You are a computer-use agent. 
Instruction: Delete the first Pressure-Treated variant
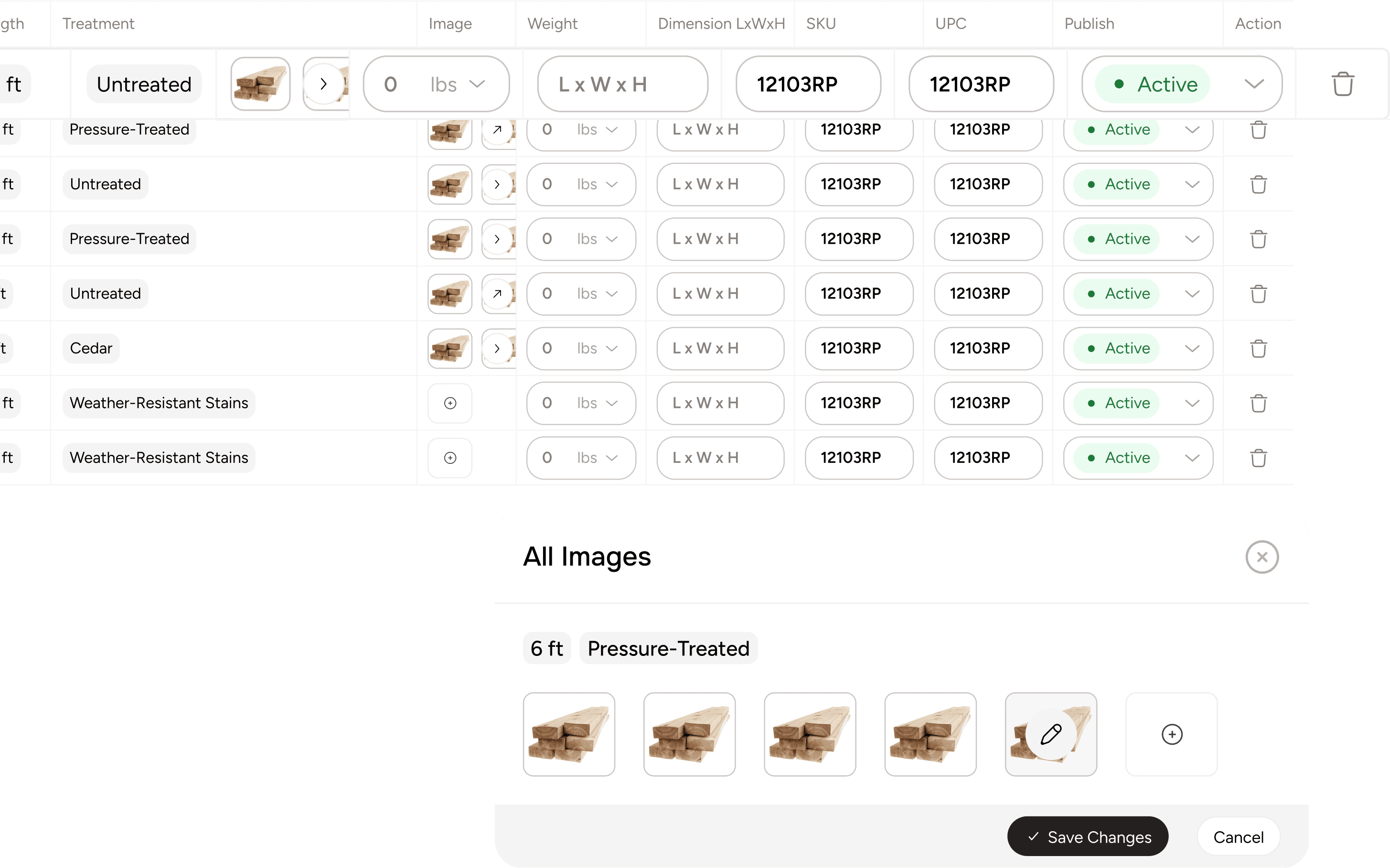point(1259,129)
